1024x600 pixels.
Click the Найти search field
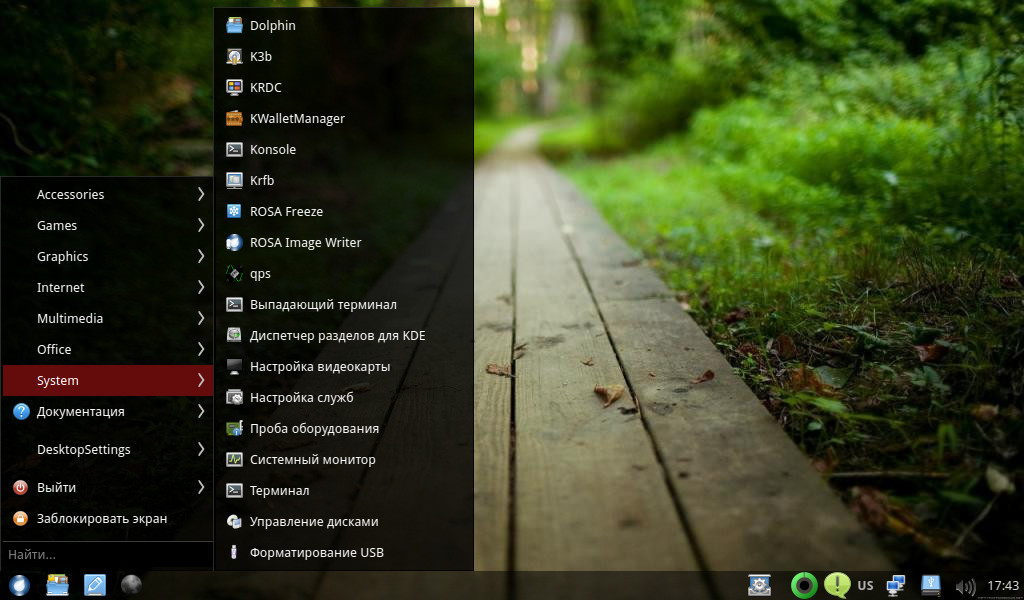(x=105, y=554)
